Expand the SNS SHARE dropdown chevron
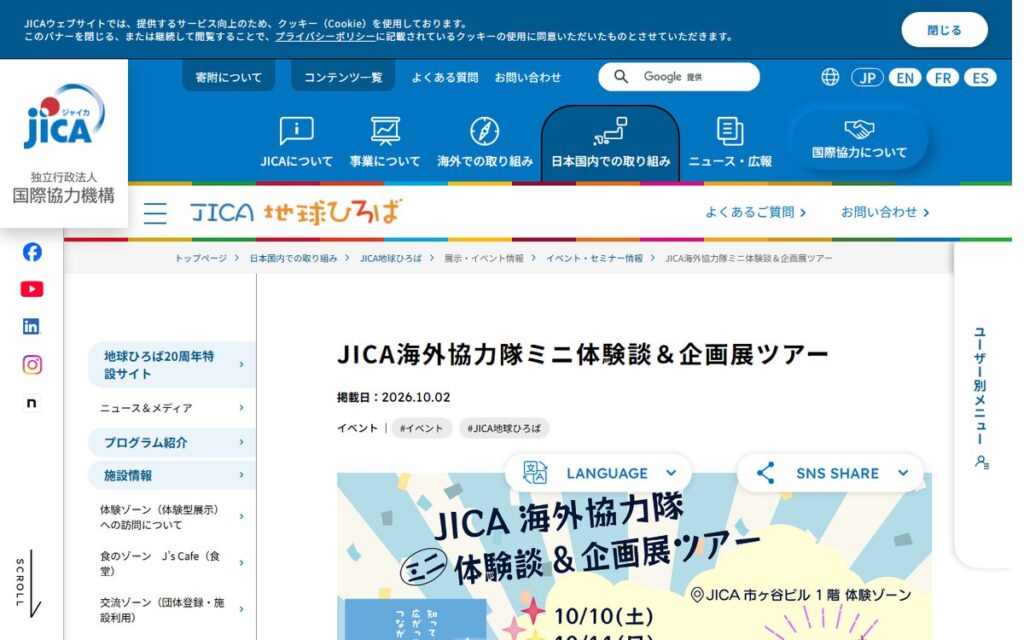 [x=903, y=473]
